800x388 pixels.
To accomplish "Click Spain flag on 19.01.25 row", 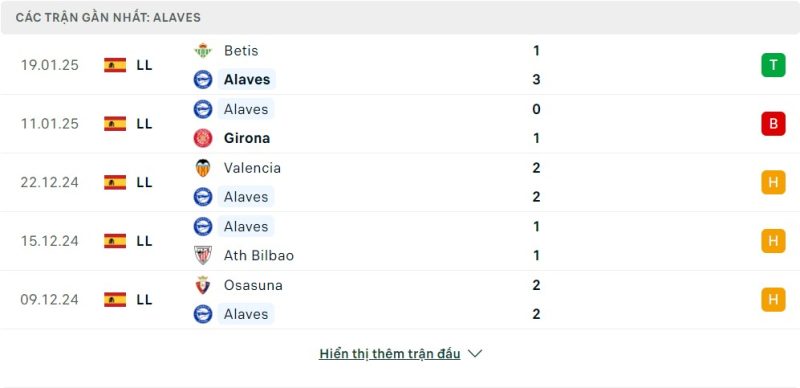I will [115, 65].
